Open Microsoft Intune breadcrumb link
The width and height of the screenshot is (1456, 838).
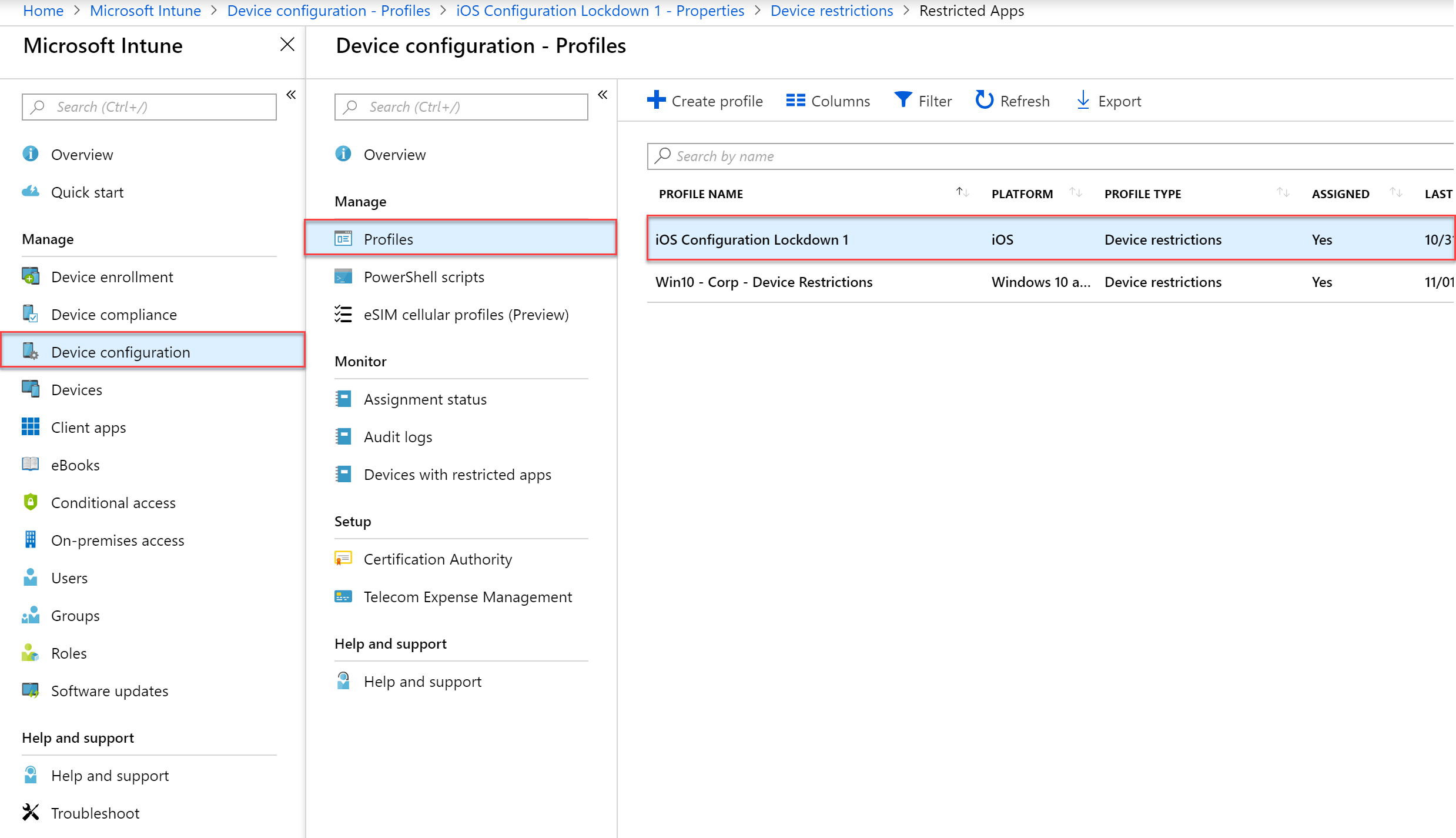pyautogui.click(x=145, y=11)
